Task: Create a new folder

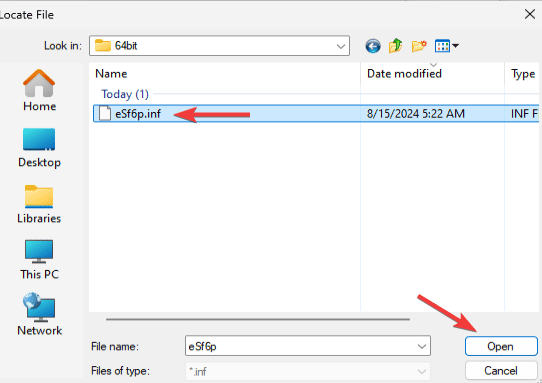Action: 419,46
